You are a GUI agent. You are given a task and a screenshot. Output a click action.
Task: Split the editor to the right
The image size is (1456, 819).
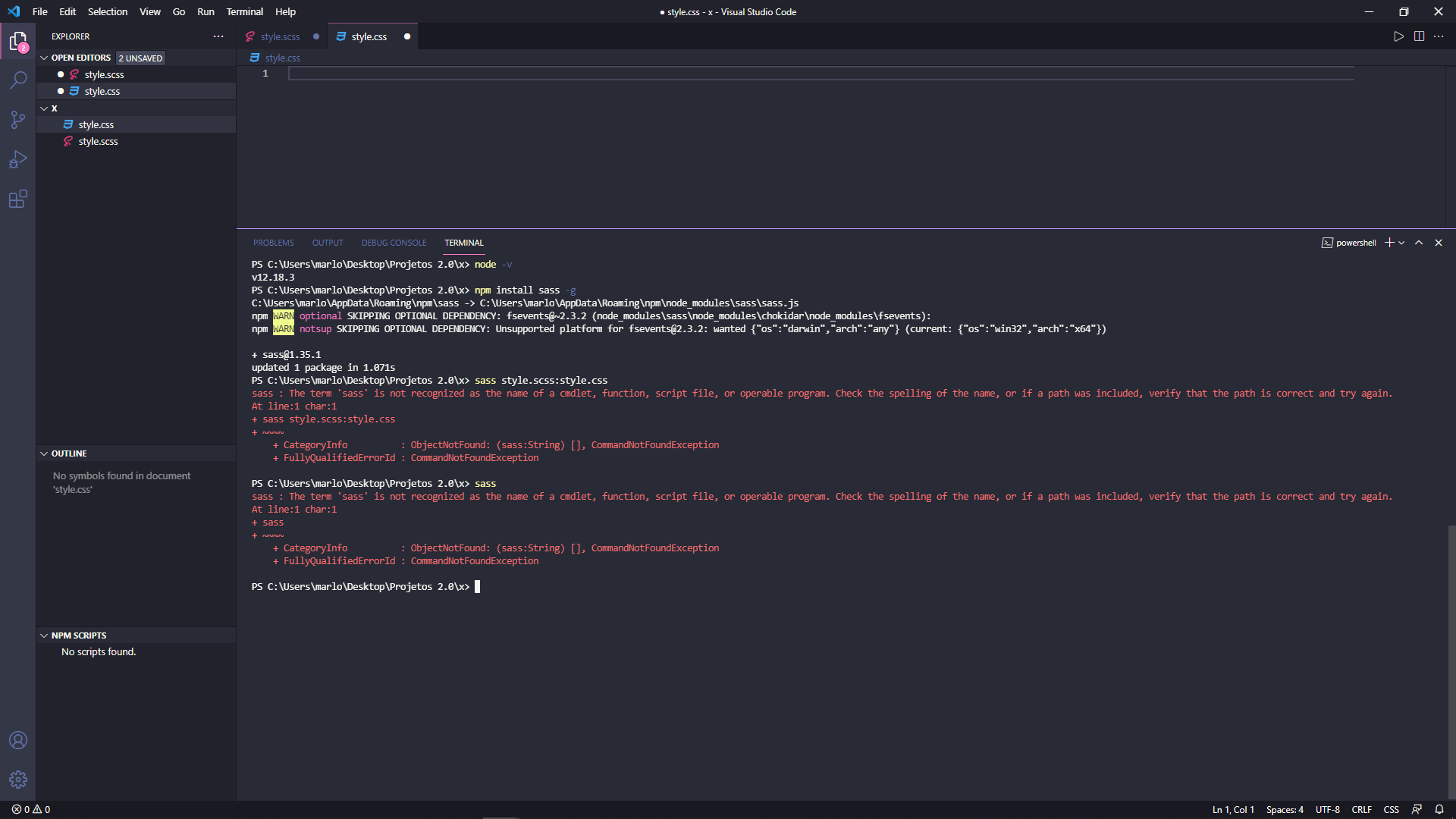(x=1419, y=36)
